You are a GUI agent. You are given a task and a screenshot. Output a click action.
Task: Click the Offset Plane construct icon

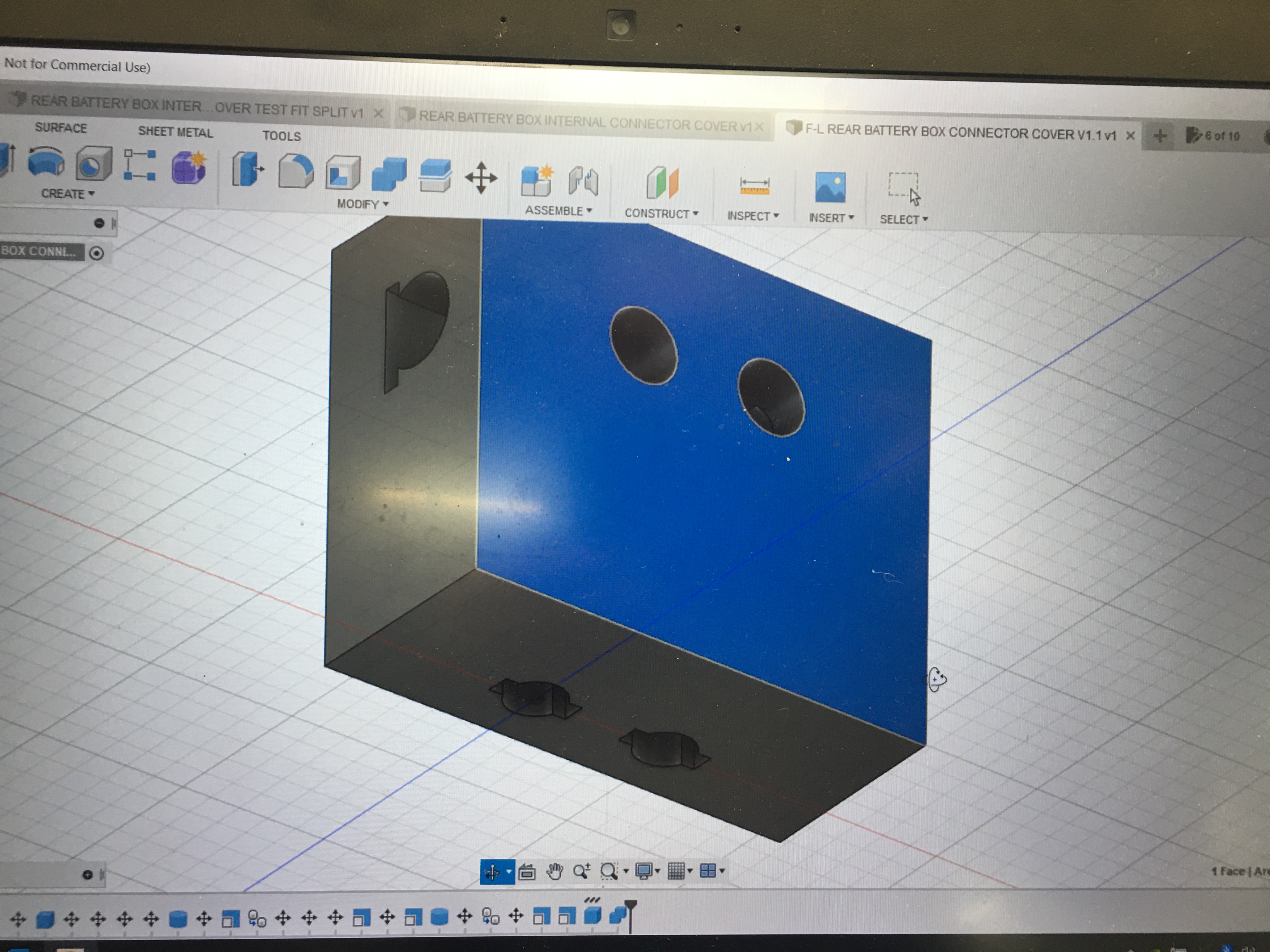click(662, 183)
